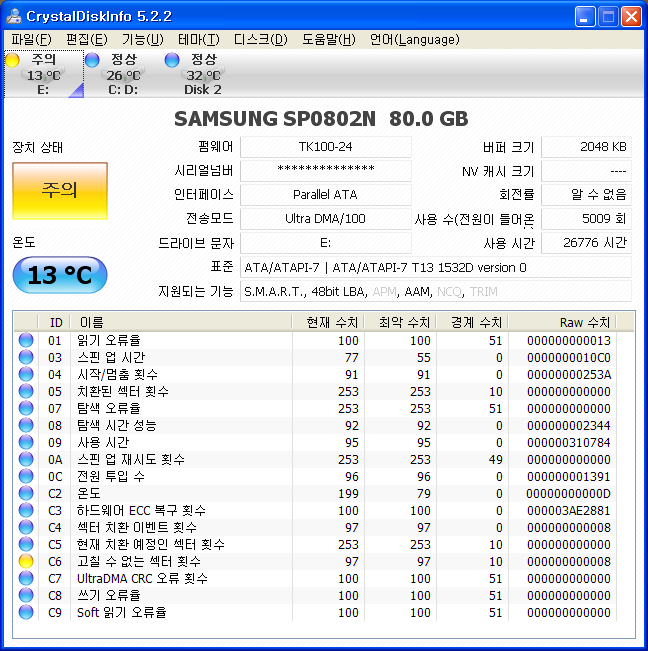Image resolution: width=648 pixels, height=651 pixels.
Task: Open the 편집(E) menu
Action: pyautogui.click(x=87, y=39)
